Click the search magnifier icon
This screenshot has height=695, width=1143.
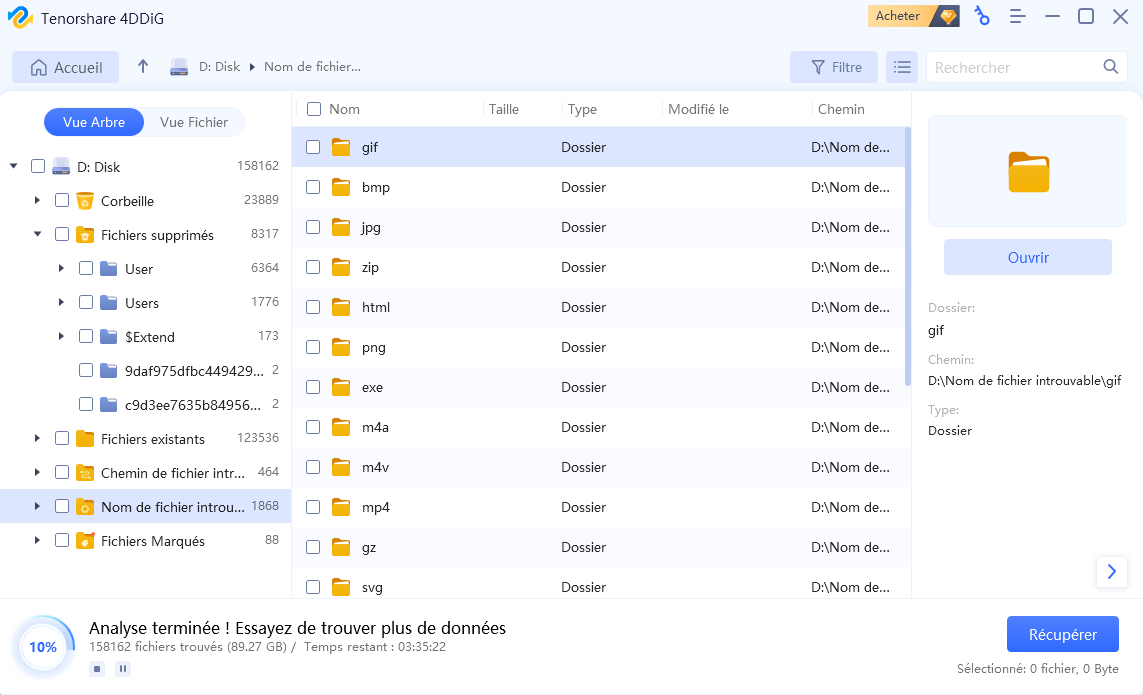[1110, 67]
